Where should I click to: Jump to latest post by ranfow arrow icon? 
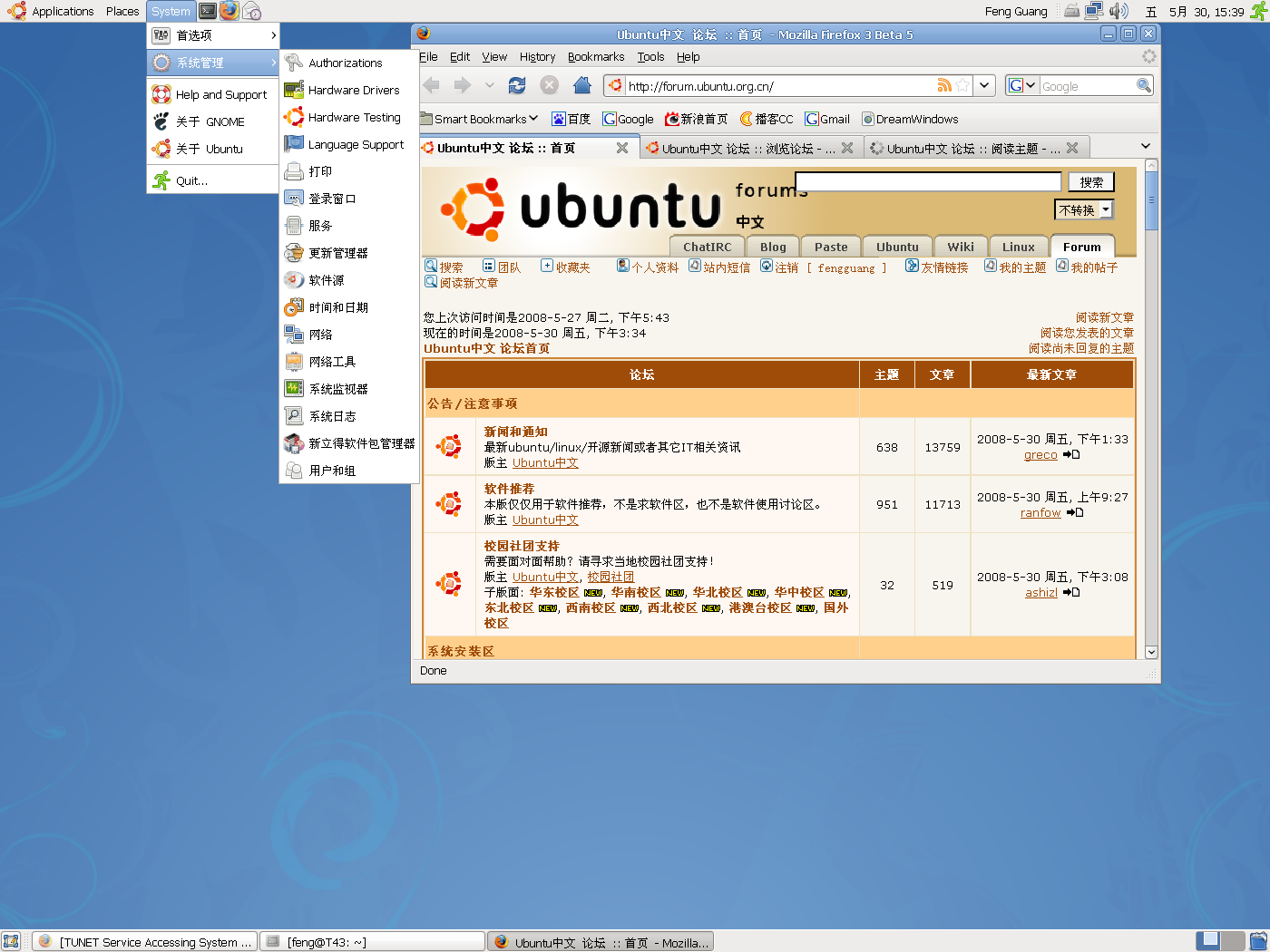click(x=1075, y=512)
